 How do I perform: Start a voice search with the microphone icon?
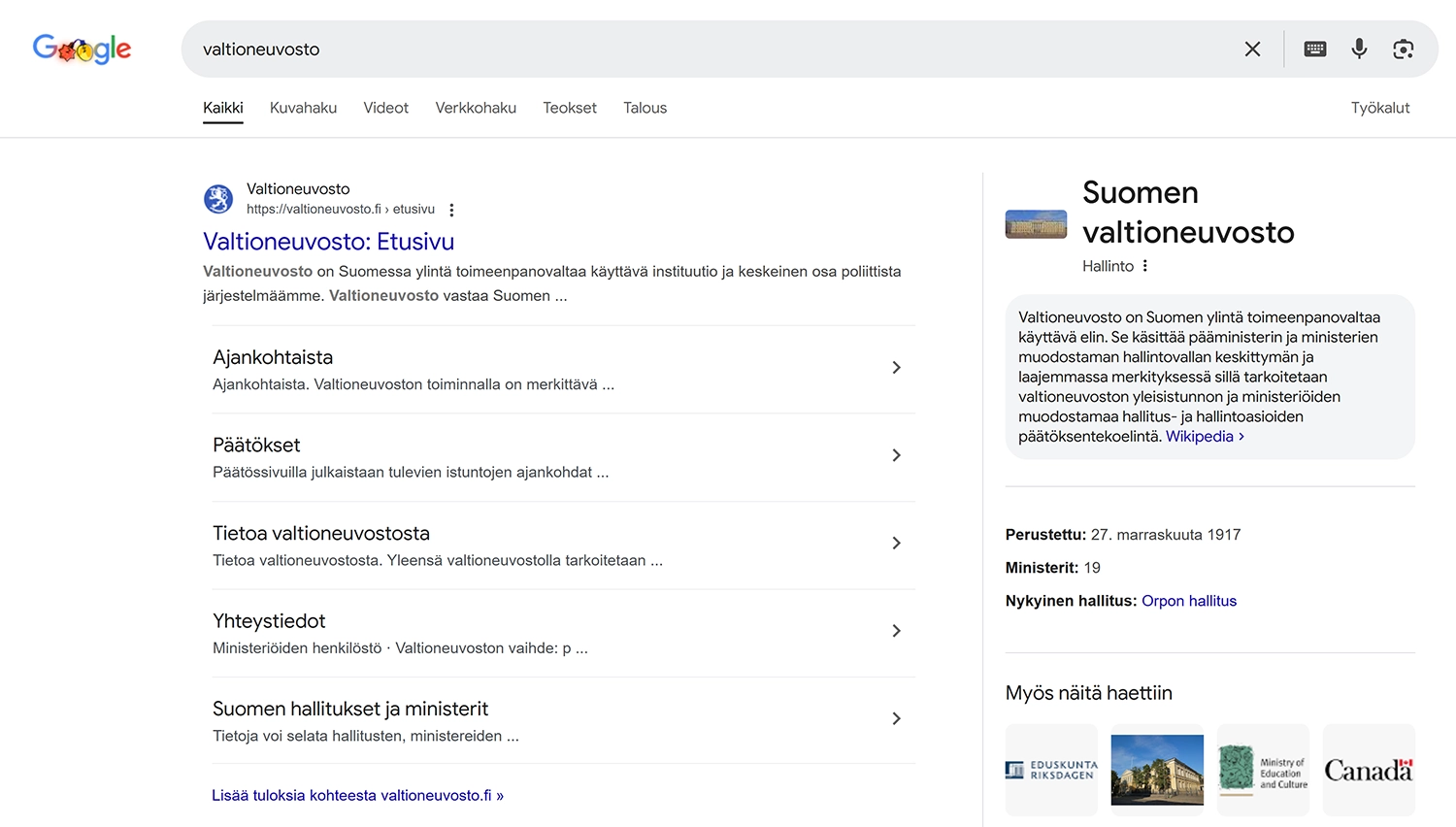pyautogui.click(x=1358, y=49)
